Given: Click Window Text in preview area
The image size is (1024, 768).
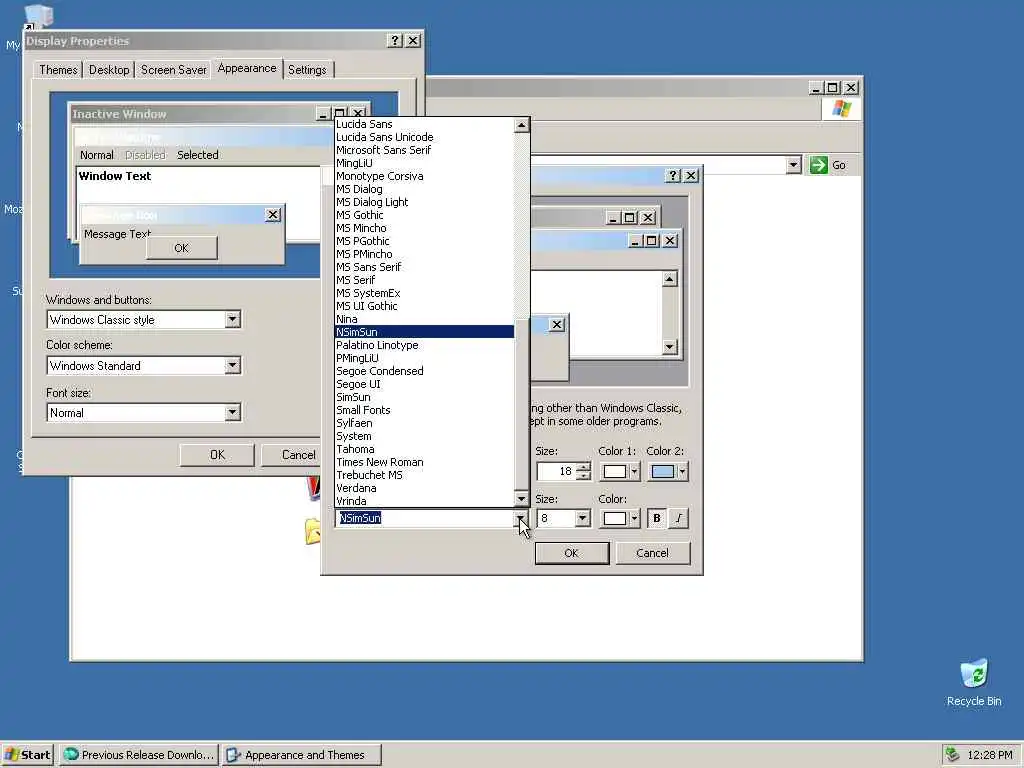Looking at the screenshot, I should (114, 176).
